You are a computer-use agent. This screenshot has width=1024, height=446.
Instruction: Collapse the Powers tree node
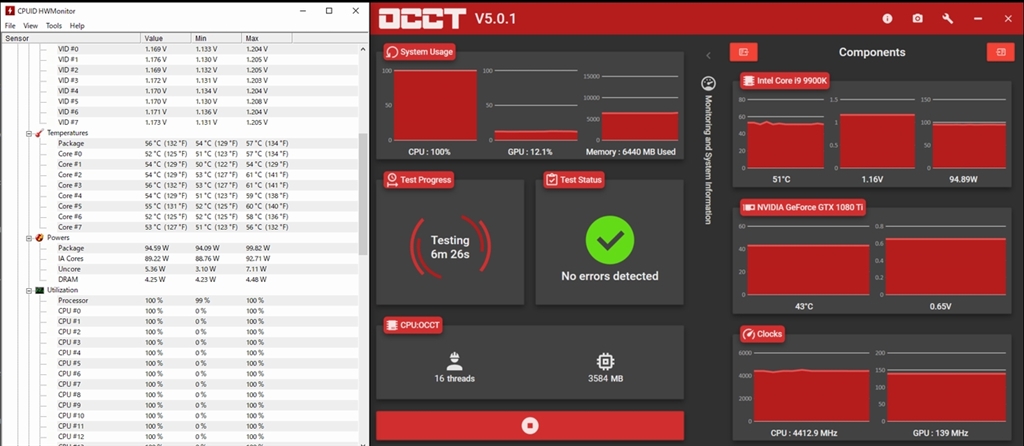point(29,238)
